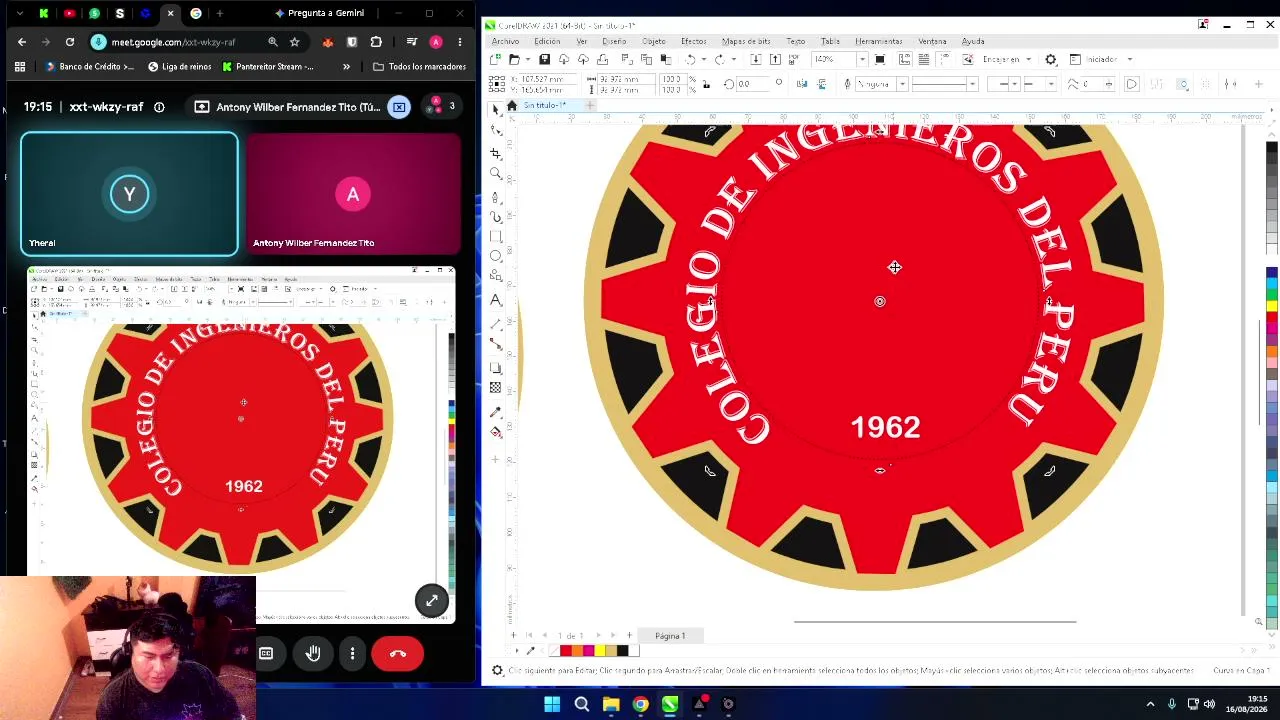Select the Artistic Media tool
1280x720 pixels.
click(x=496, y=216)
